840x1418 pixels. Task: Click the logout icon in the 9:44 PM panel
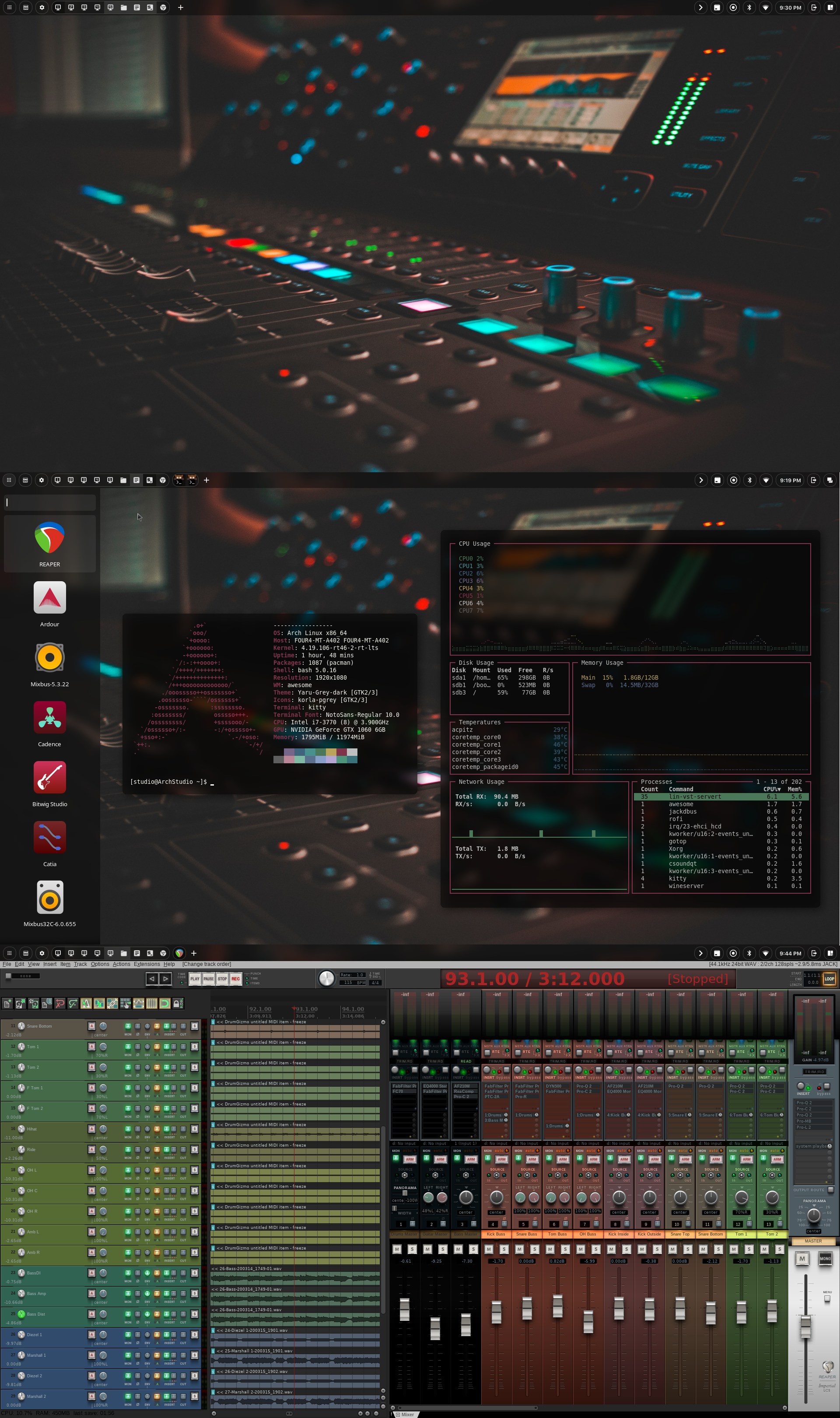pos(814,953)
